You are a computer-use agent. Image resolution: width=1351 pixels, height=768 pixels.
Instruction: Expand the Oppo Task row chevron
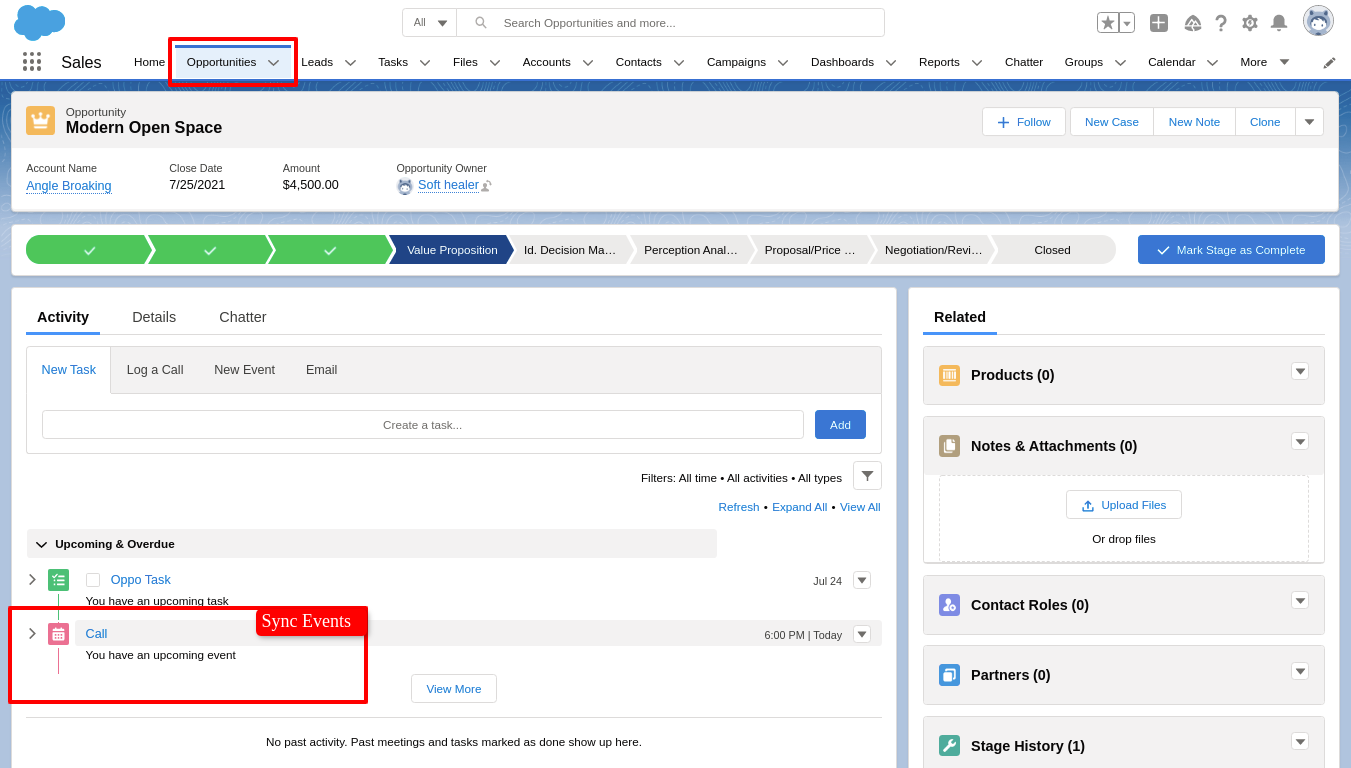tap(32, 580)
